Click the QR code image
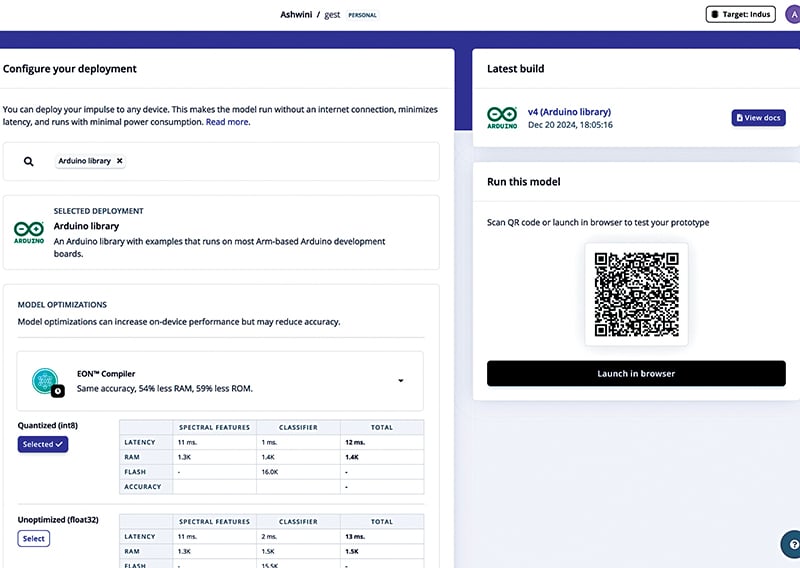The width and height of the screenshot is (800, 568). coord(636,294)
